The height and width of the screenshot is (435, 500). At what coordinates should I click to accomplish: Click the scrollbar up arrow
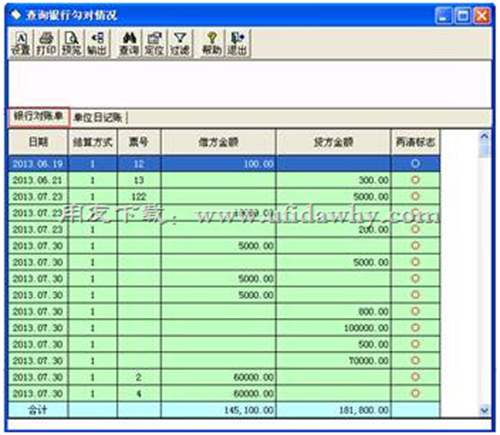click(x=484, y=136)
